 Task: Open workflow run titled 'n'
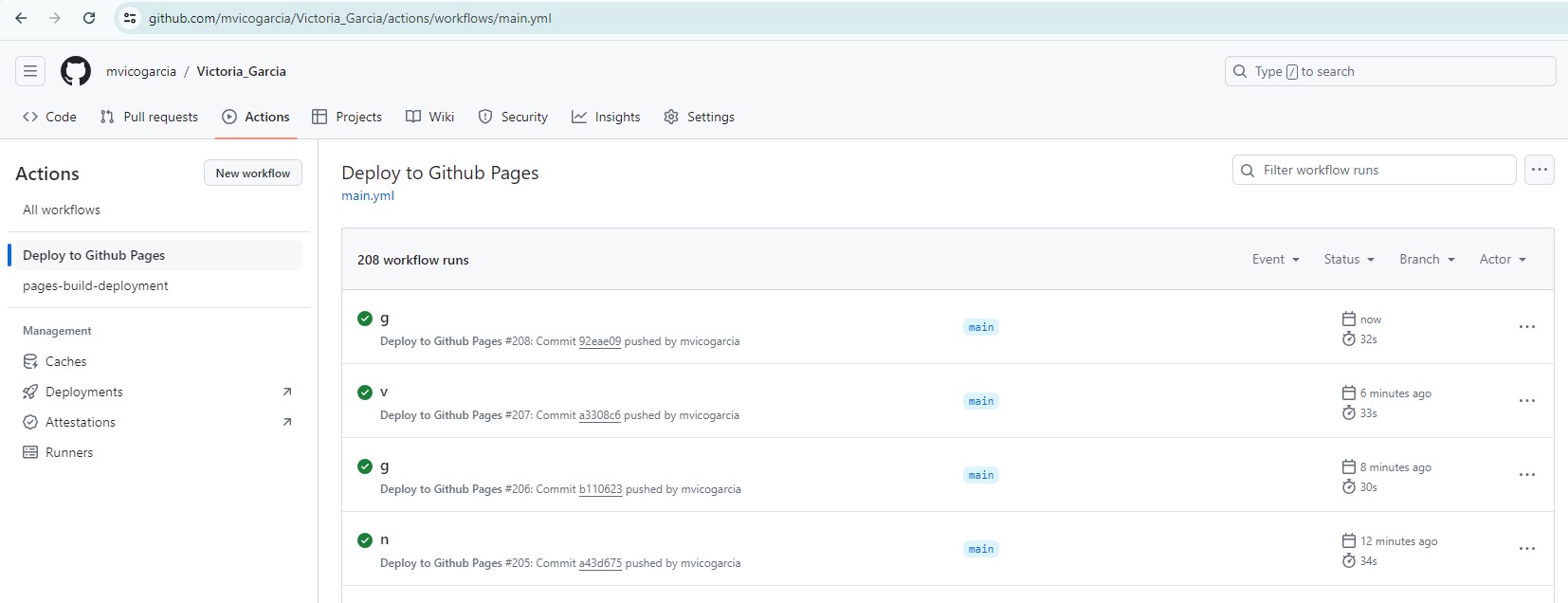click(x=384, y=539)
